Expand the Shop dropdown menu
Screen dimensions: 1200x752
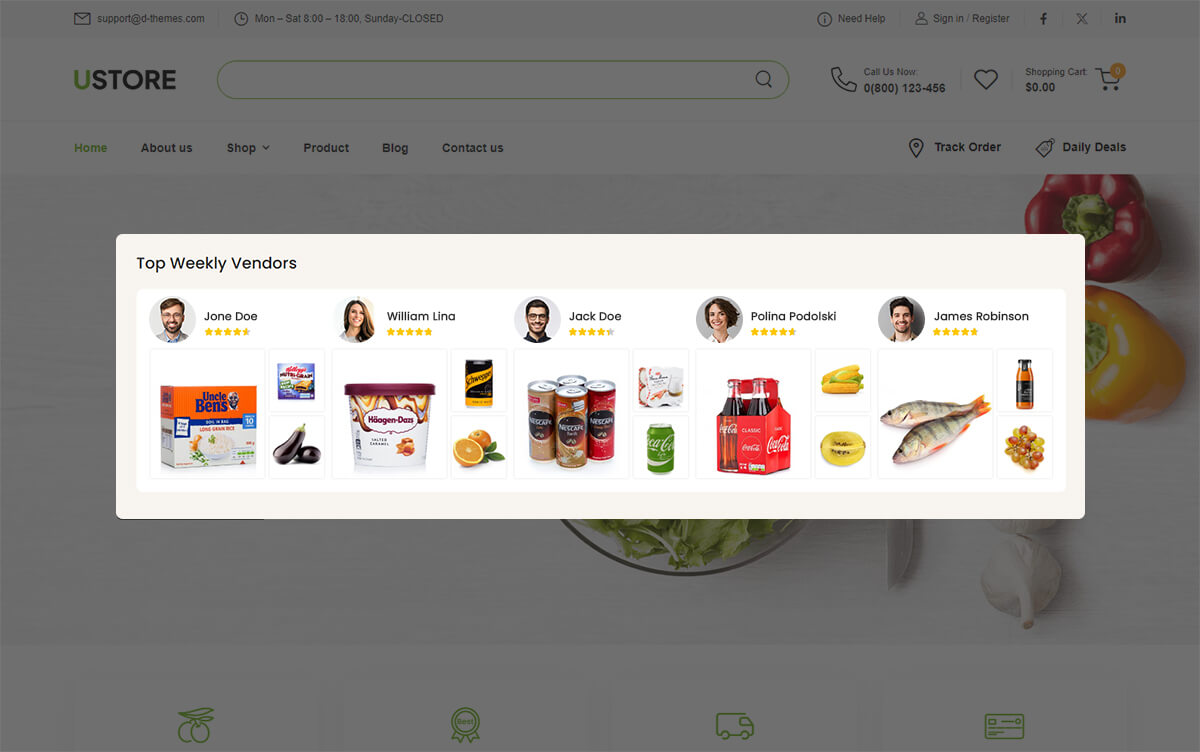pos(248,148)
